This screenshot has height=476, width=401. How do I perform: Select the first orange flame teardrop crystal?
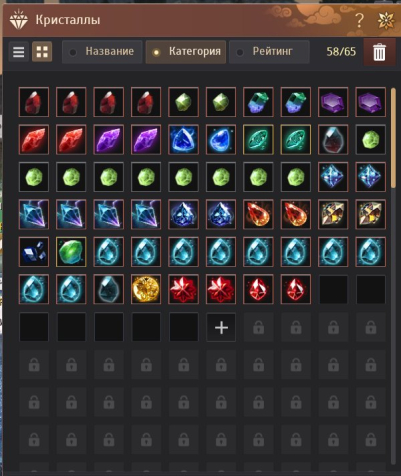(258, 214)
